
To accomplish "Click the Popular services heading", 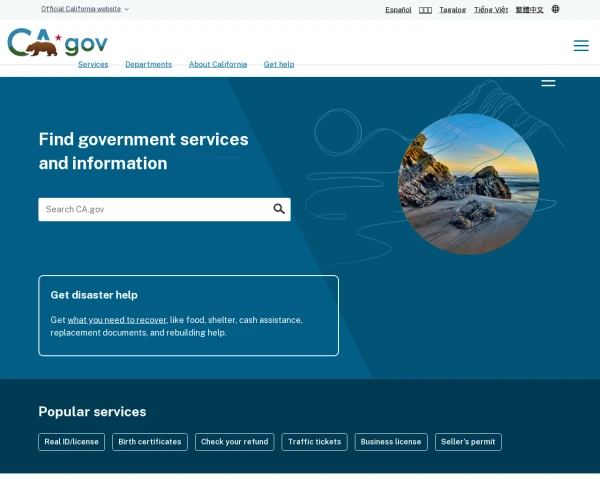I will click(92, 411).
